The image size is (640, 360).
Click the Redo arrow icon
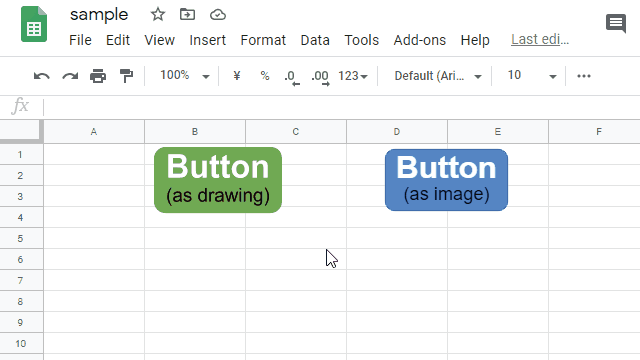(70, 76)
